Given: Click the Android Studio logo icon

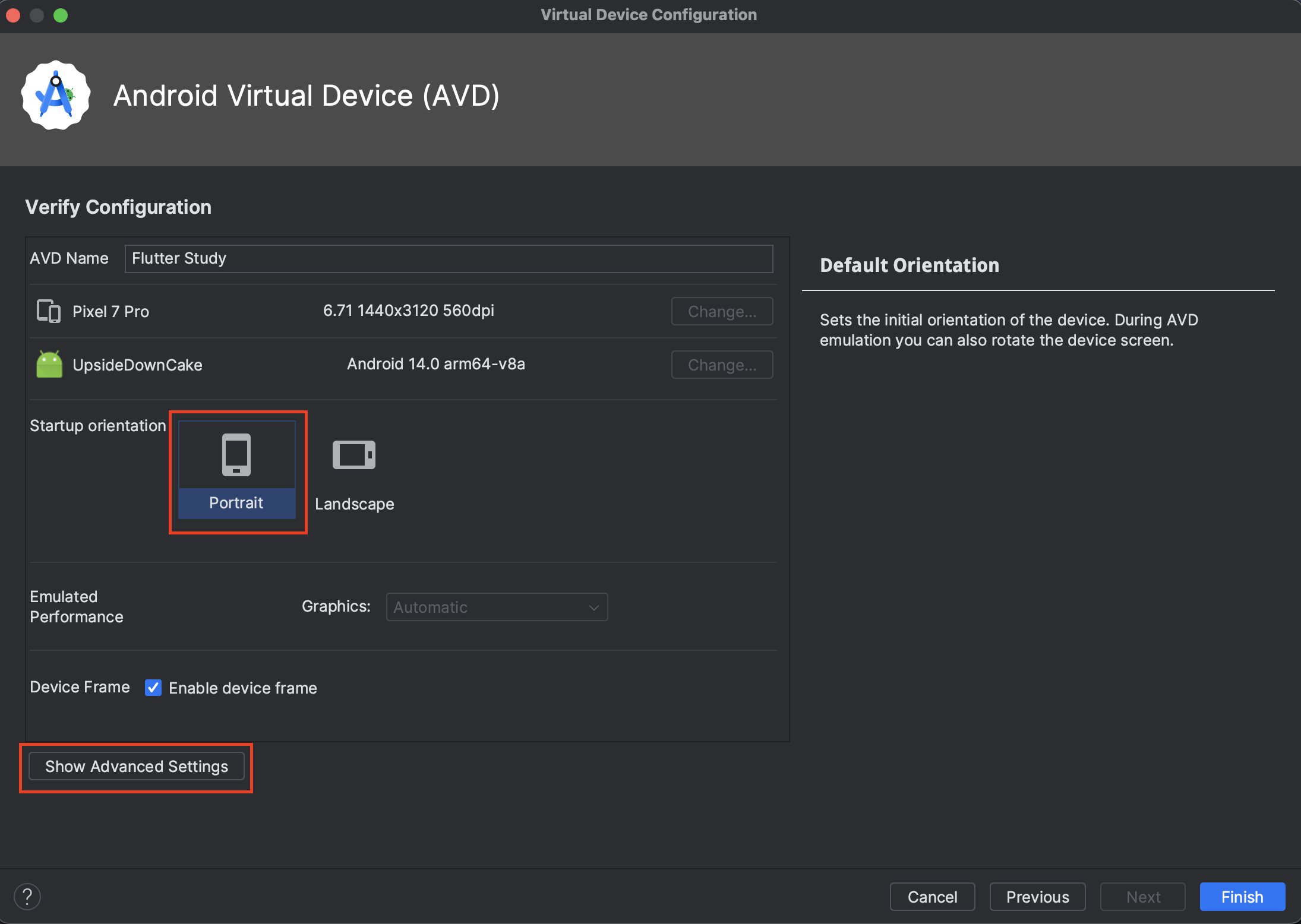Looking at the screenshot, I should (x=56, y=95).
